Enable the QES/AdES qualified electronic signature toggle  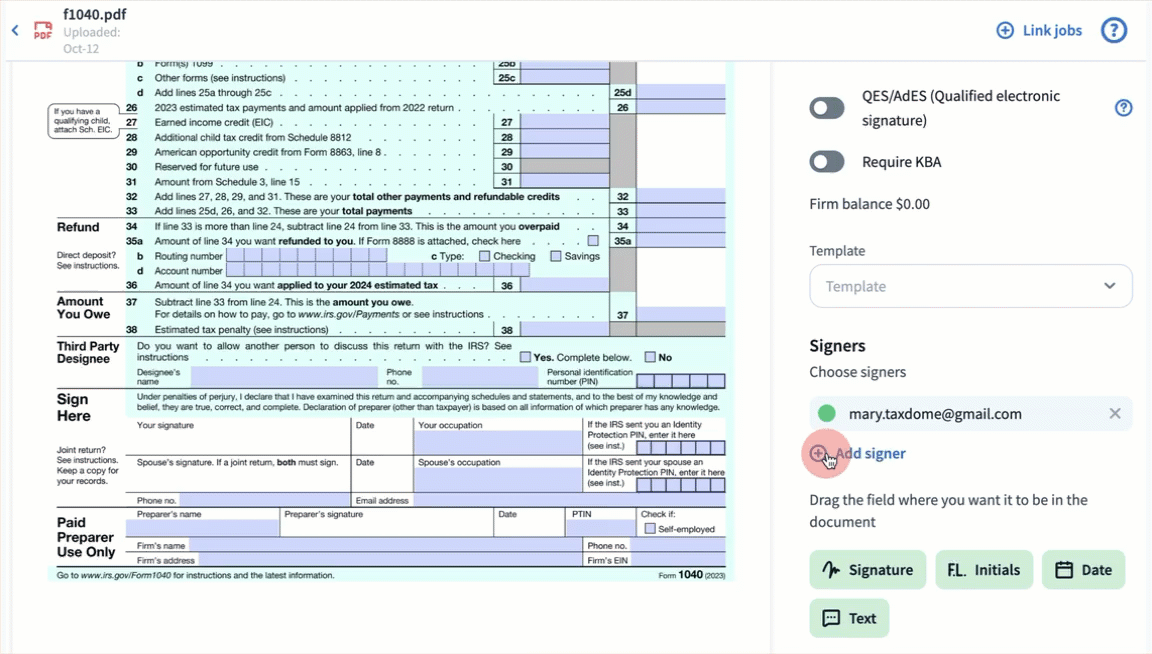click(x=827, y=108)
